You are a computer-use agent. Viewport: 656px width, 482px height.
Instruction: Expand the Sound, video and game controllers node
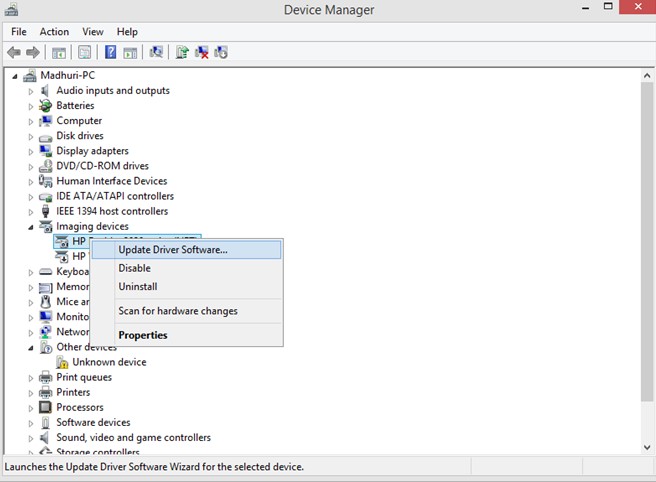tap(31, 438)
